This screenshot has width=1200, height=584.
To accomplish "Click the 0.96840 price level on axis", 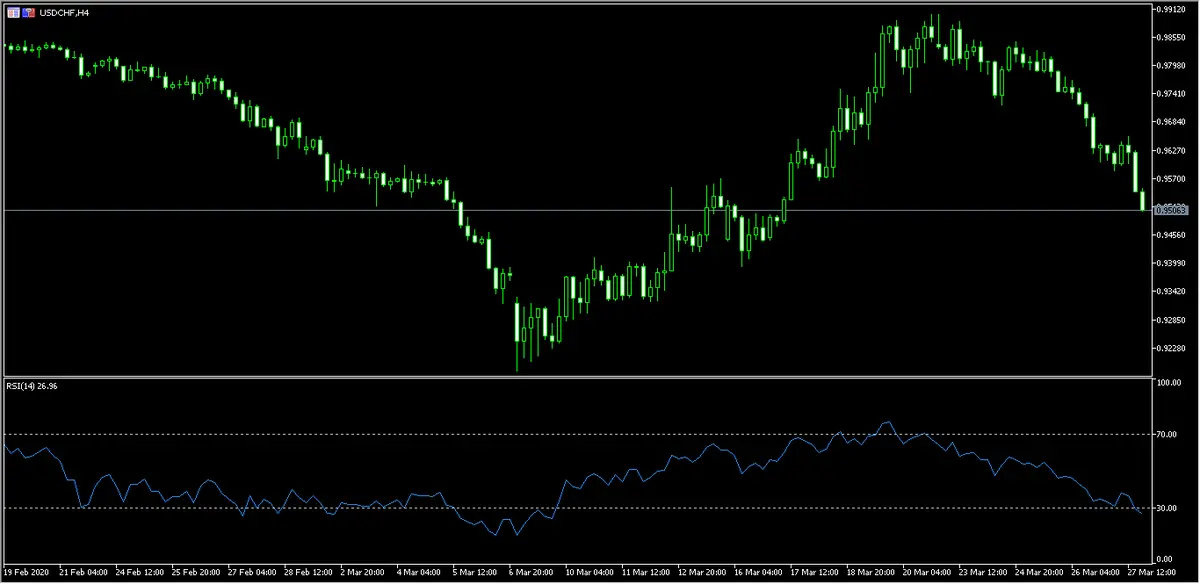I will click(1169, 122).
